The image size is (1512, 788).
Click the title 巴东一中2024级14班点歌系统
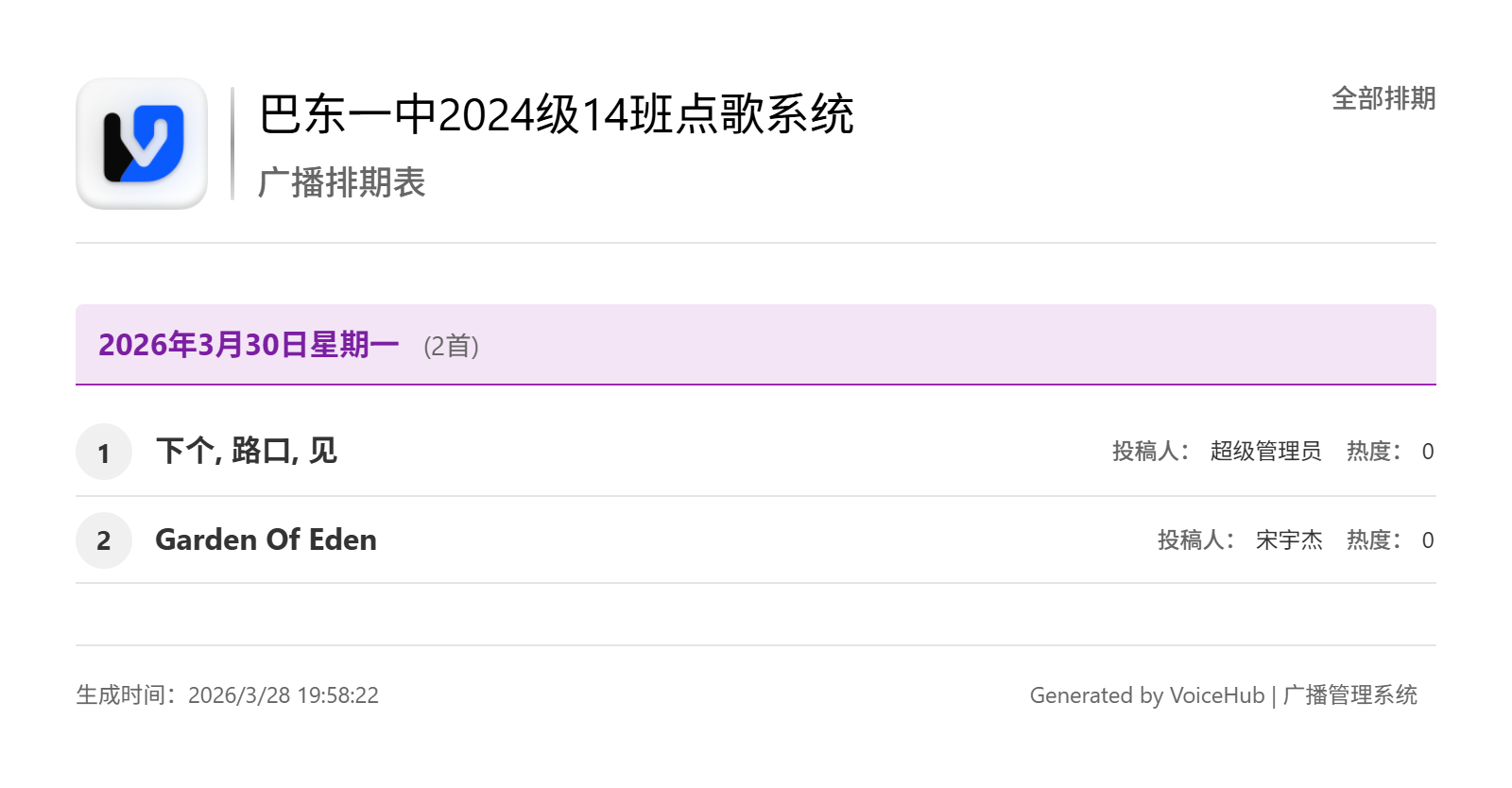click(x=556, y=115)
